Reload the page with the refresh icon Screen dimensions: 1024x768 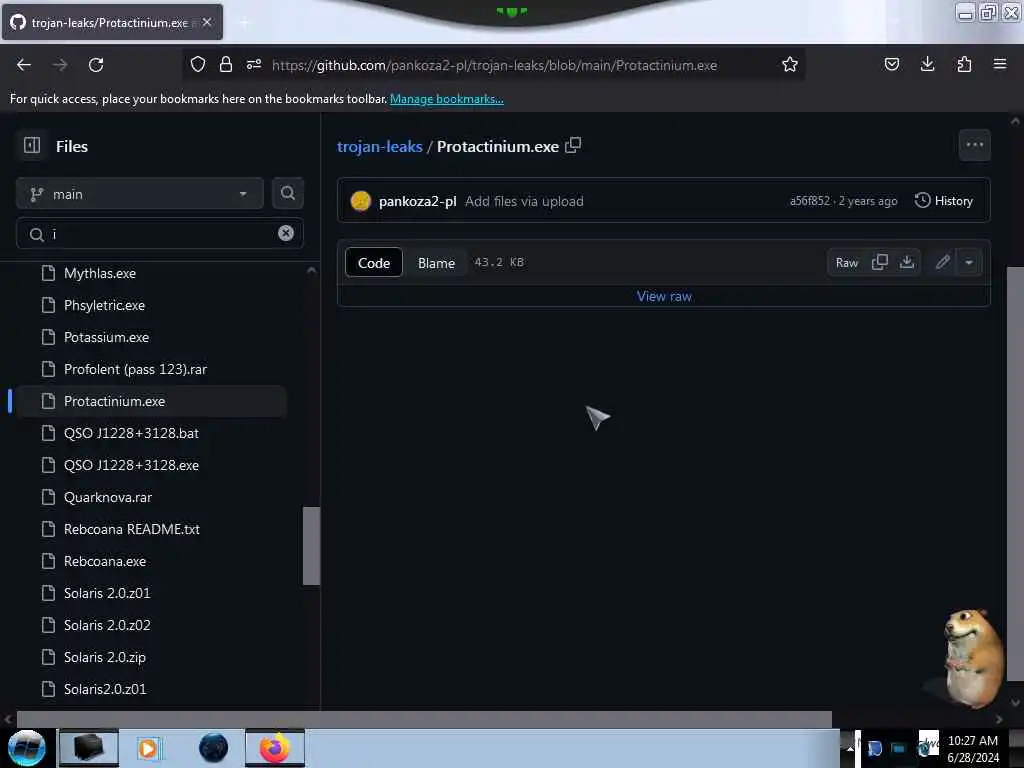(x=96, y=65)
